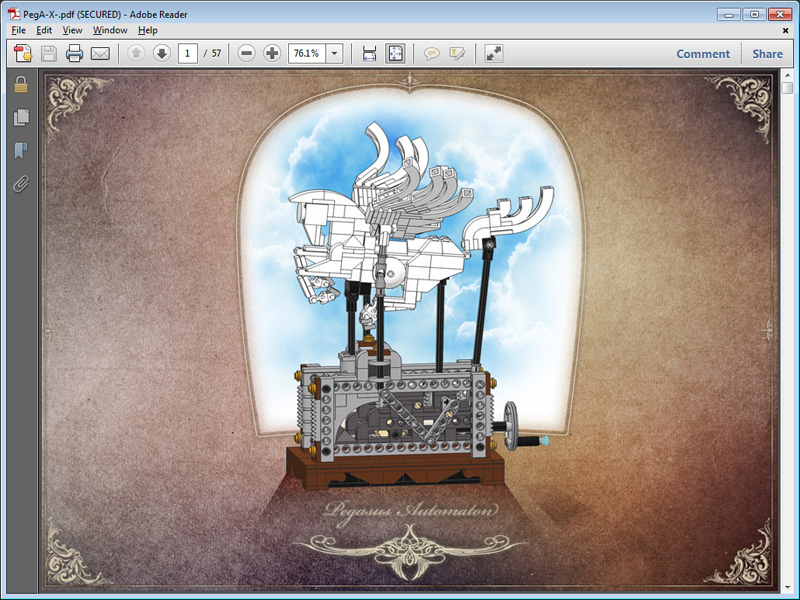Viewport: 800px width, 600px height.
Task: Expand the Attachments paperclip panel
Action: (x=20, y=184)
